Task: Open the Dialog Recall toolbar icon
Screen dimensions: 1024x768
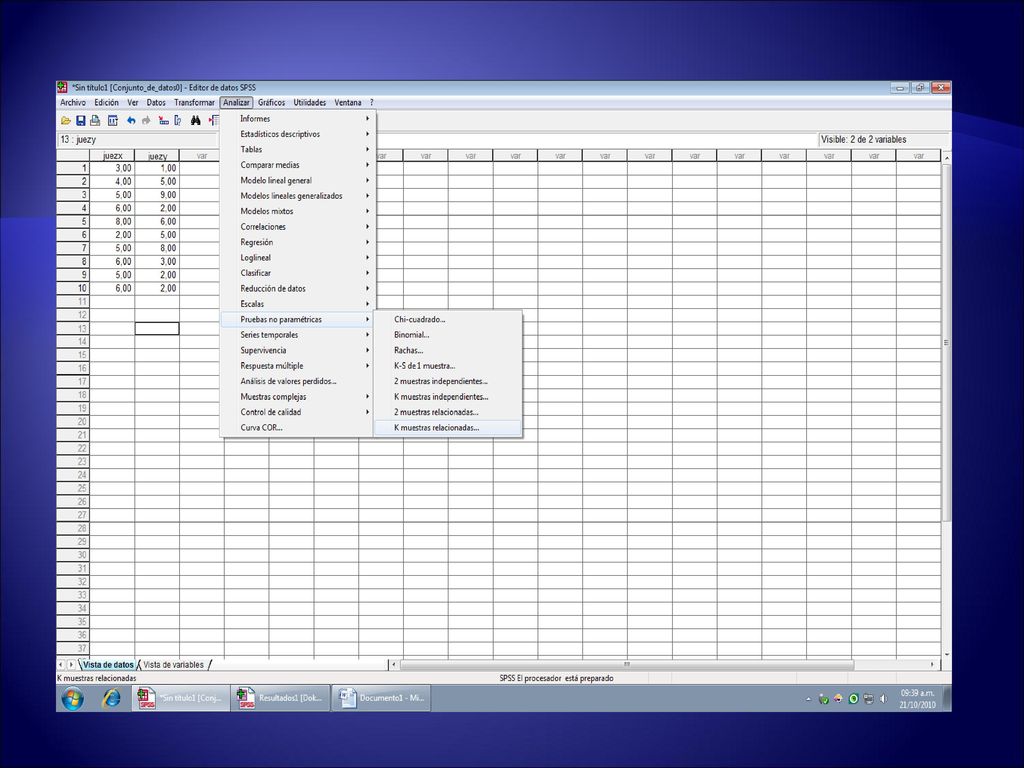Action: [x=113, y=121]
